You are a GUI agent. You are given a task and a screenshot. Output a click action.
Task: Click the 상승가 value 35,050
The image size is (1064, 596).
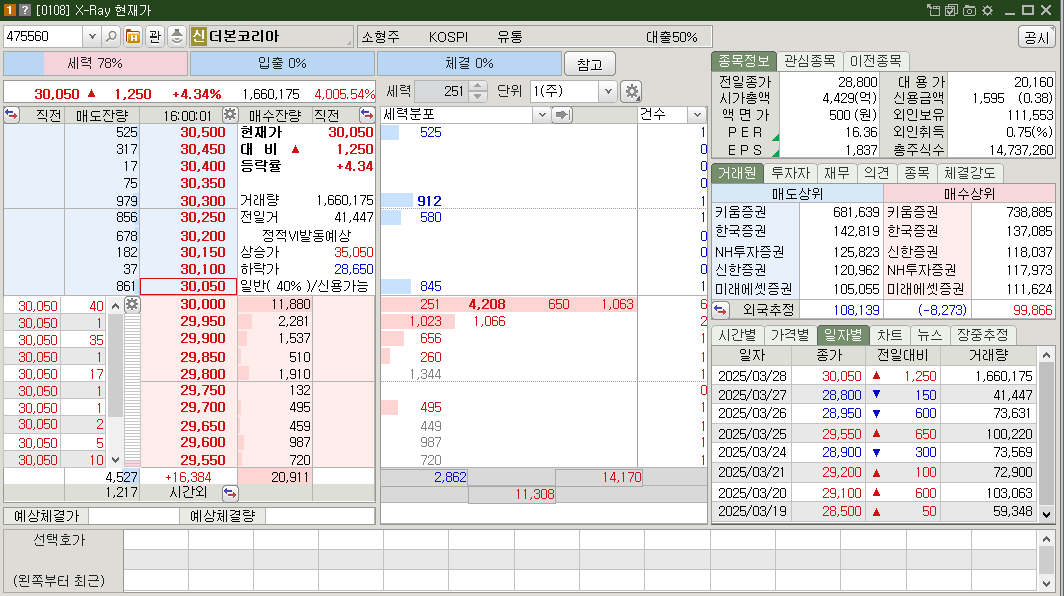(x=354, y=253)
